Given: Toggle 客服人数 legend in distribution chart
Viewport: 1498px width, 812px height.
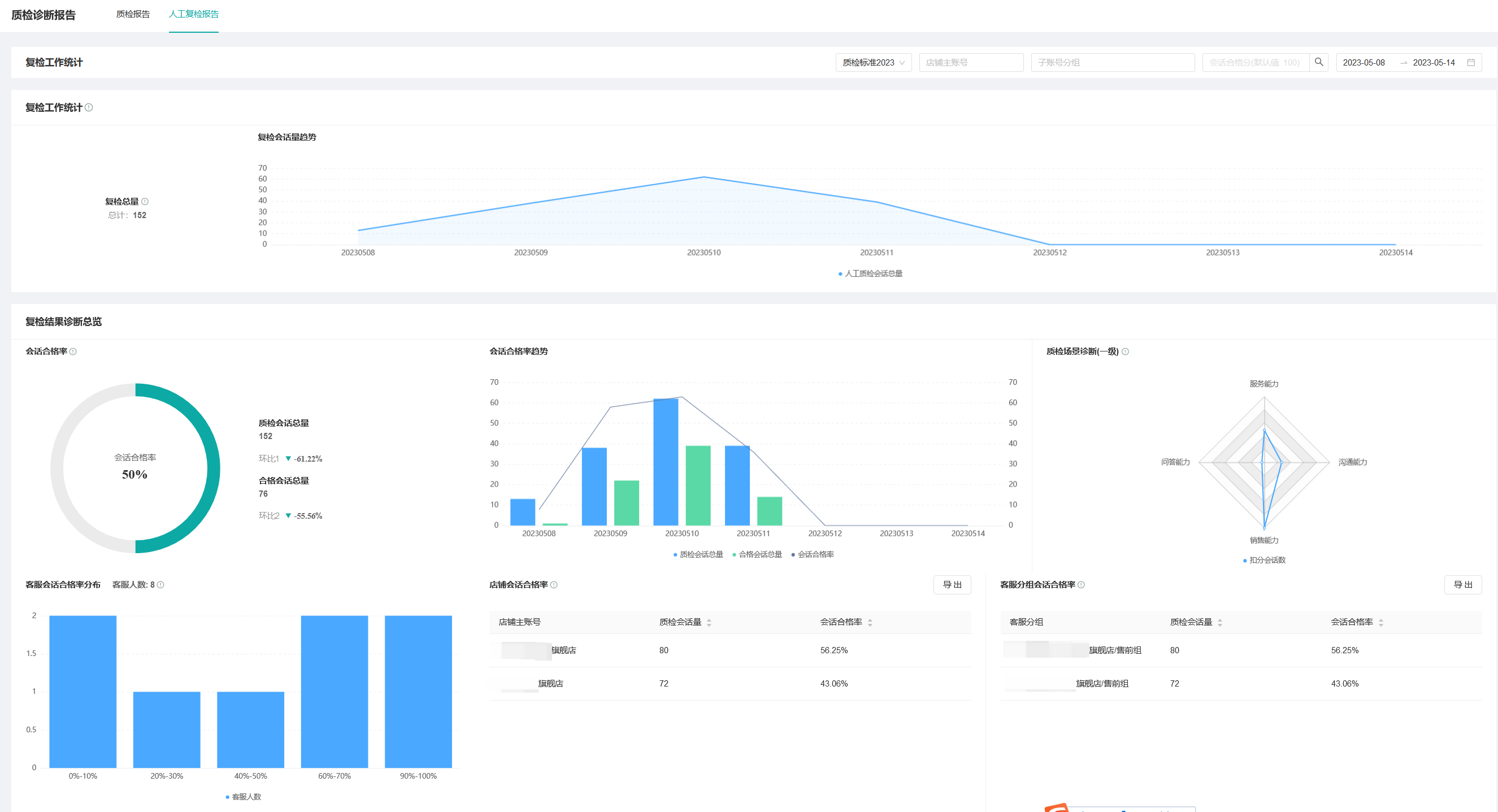Looking at the screenshot, I should click(x=243, y=797).
